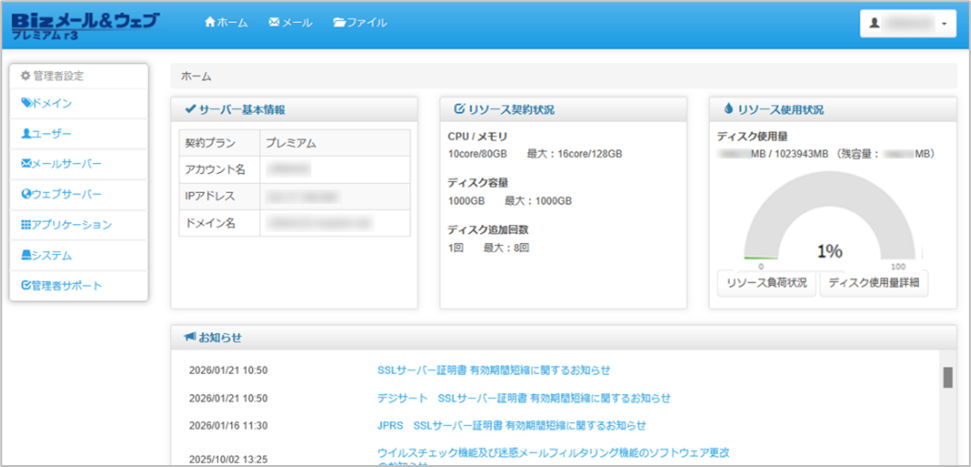The image size is (971, 467).
Task: Click the envelope icon beside メール in top bar
Action: click(274, 22)
